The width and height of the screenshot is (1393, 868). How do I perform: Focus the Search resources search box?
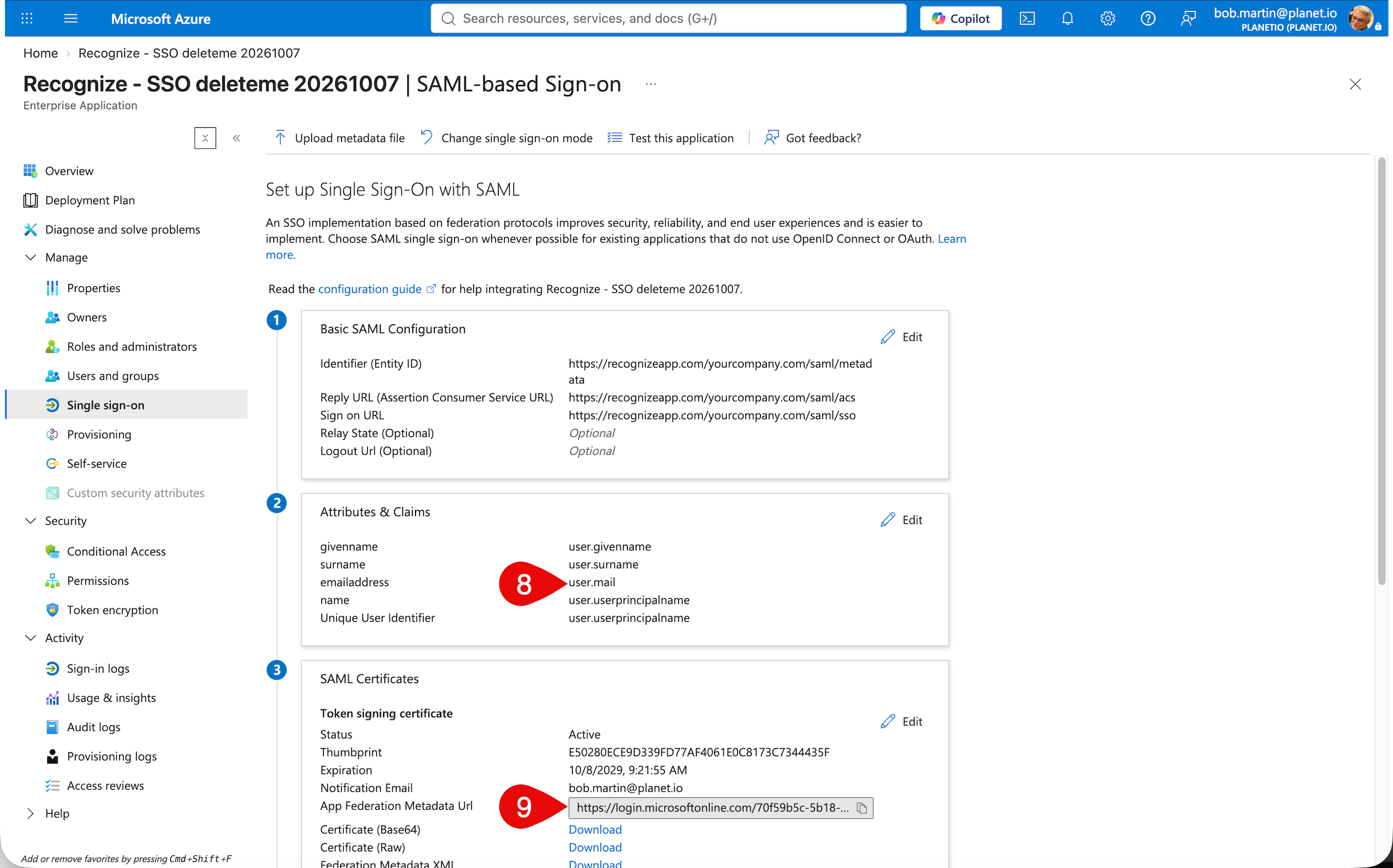[669, 18]
